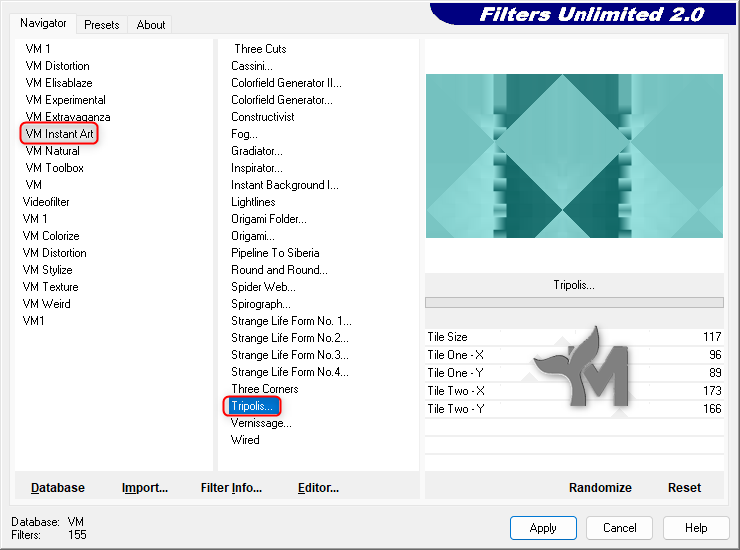Choose the Gradiator... filter
Image resolution: width=740 pixels, height=550 pixels.
coord(257,151)
